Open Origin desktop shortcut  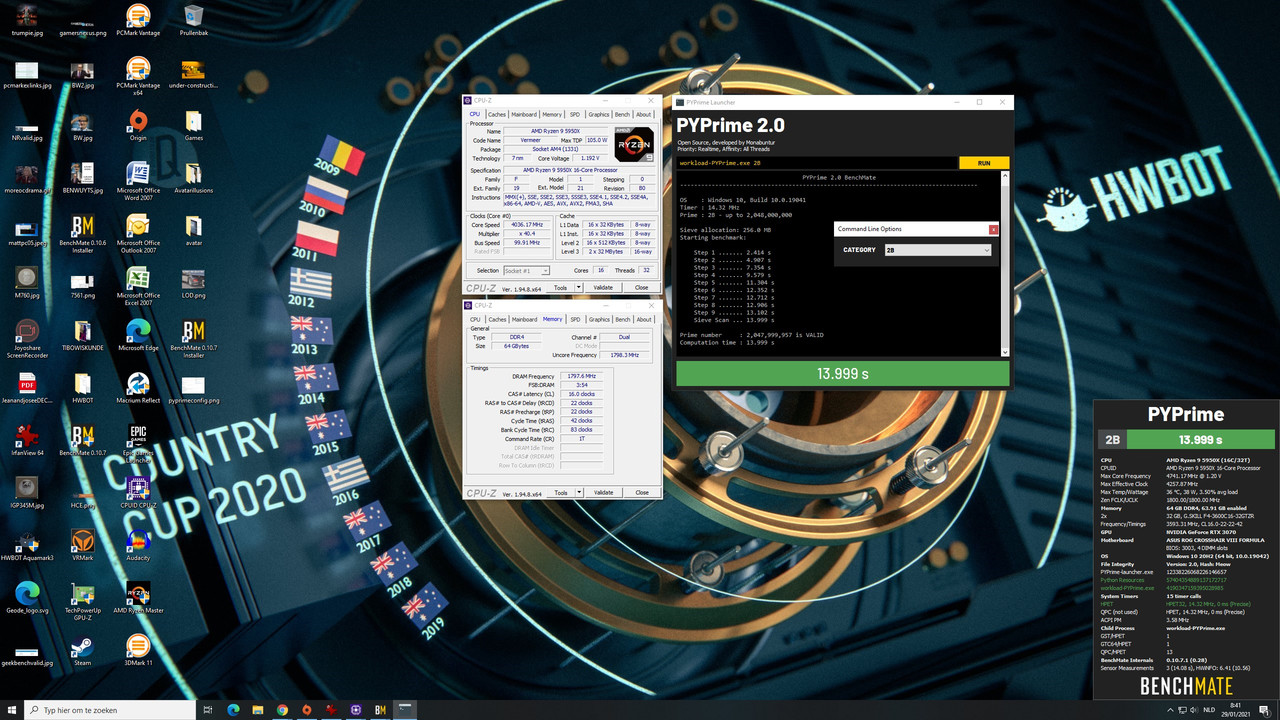(x=138, y=126)
